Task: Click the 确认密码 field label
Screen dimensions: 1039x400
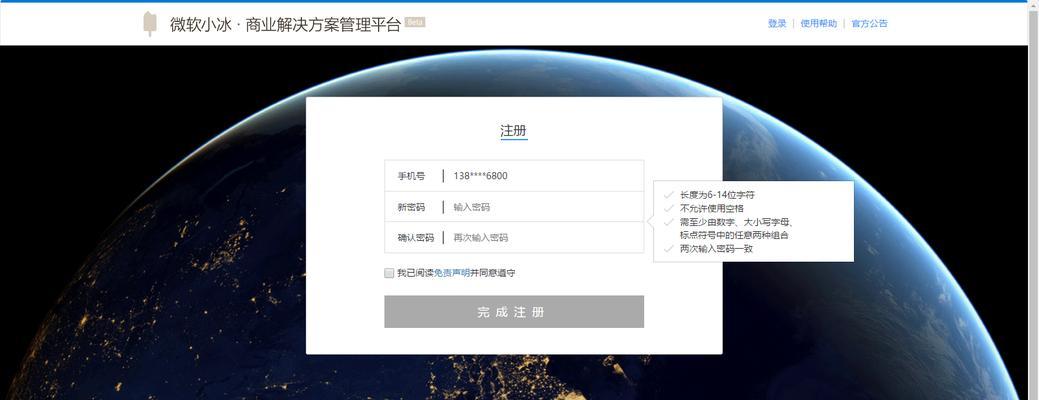Action: (x=415, y=237)
